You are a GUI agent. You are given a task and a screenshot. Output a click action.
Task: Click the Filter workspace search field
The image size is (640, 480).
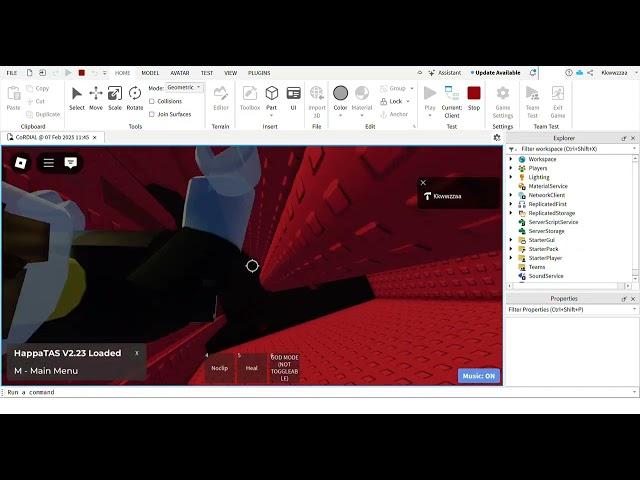click(573, 149)
